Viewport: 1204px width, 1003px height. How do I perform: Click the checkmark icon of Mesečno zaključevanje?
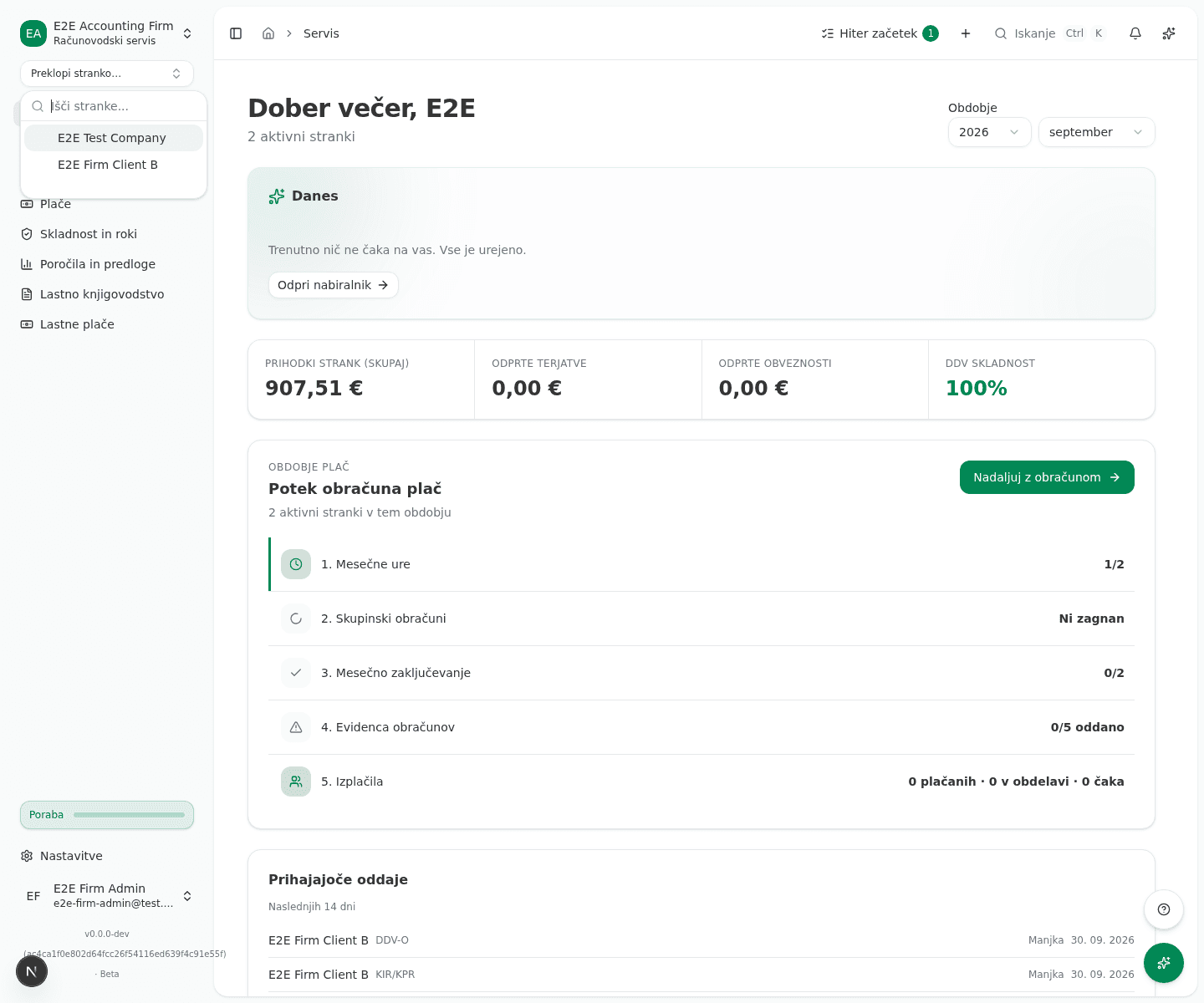pos(296,673)
